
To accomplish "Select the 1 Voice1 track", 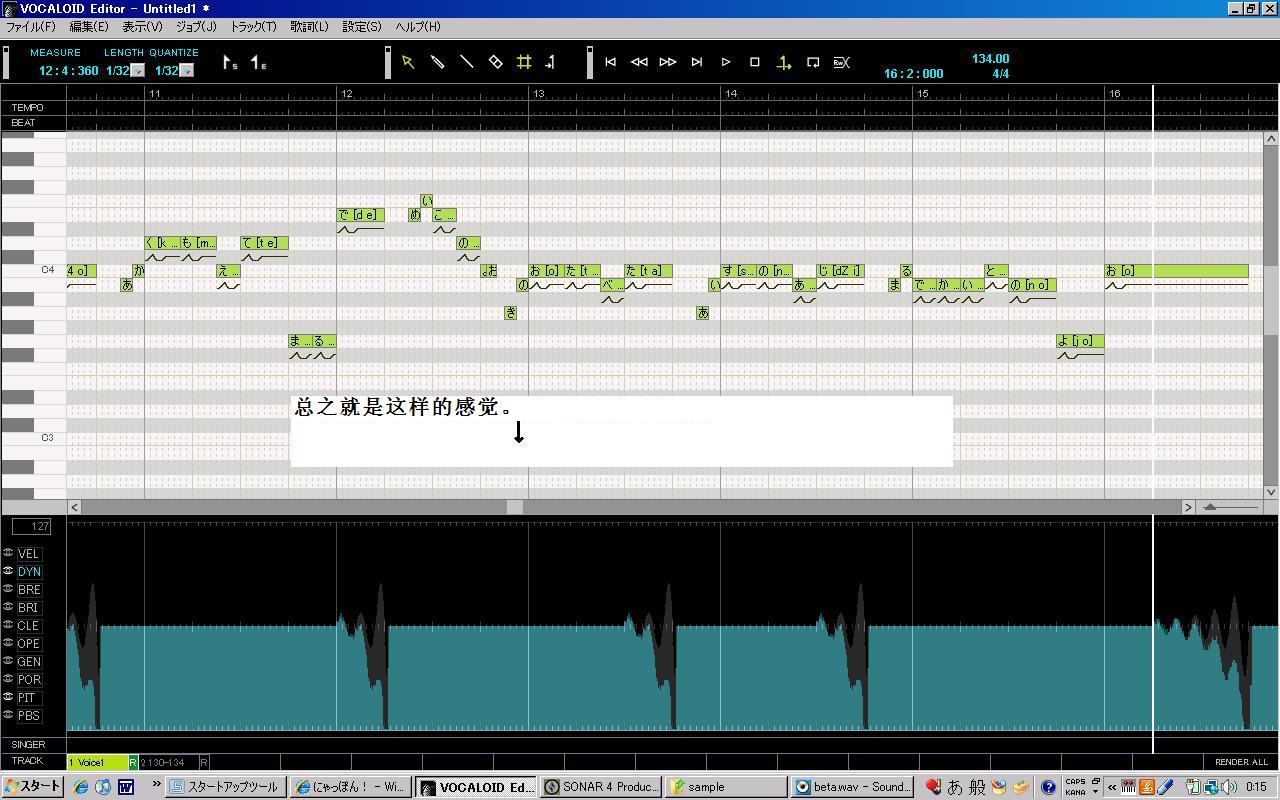I will 98,762.
